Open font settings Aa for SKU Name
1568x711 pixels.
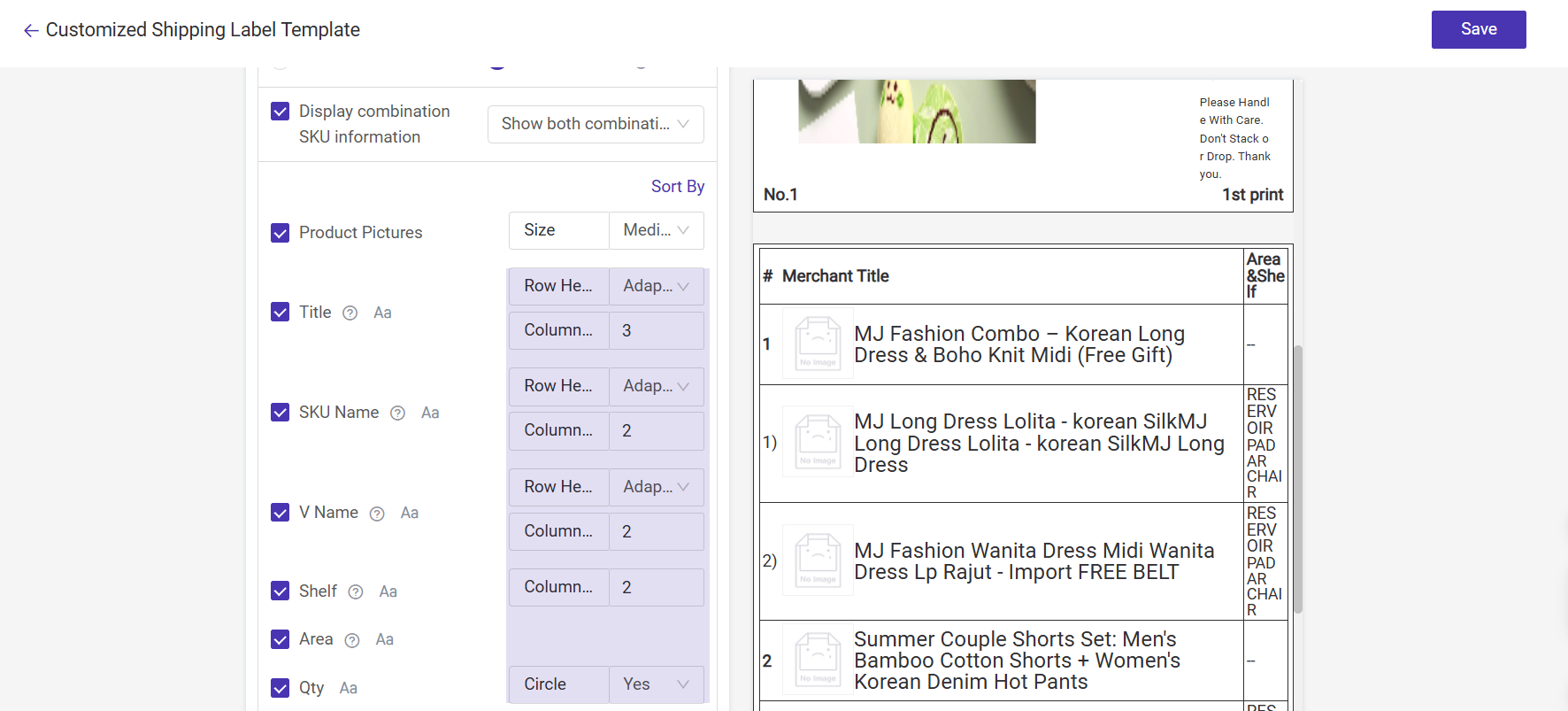430,413
